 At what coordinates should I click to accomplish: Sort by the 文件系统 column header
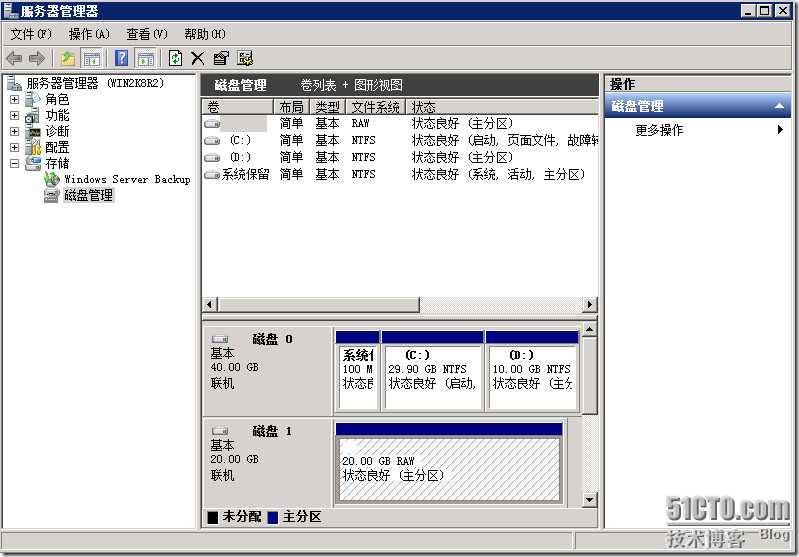[376, 107]
